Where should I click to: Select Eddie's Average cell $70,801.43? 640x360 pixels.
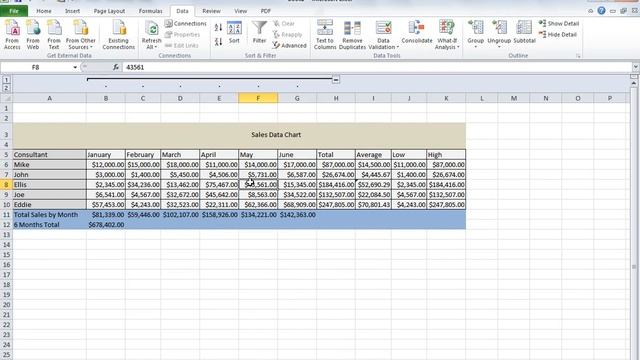(x=373, y=204)
